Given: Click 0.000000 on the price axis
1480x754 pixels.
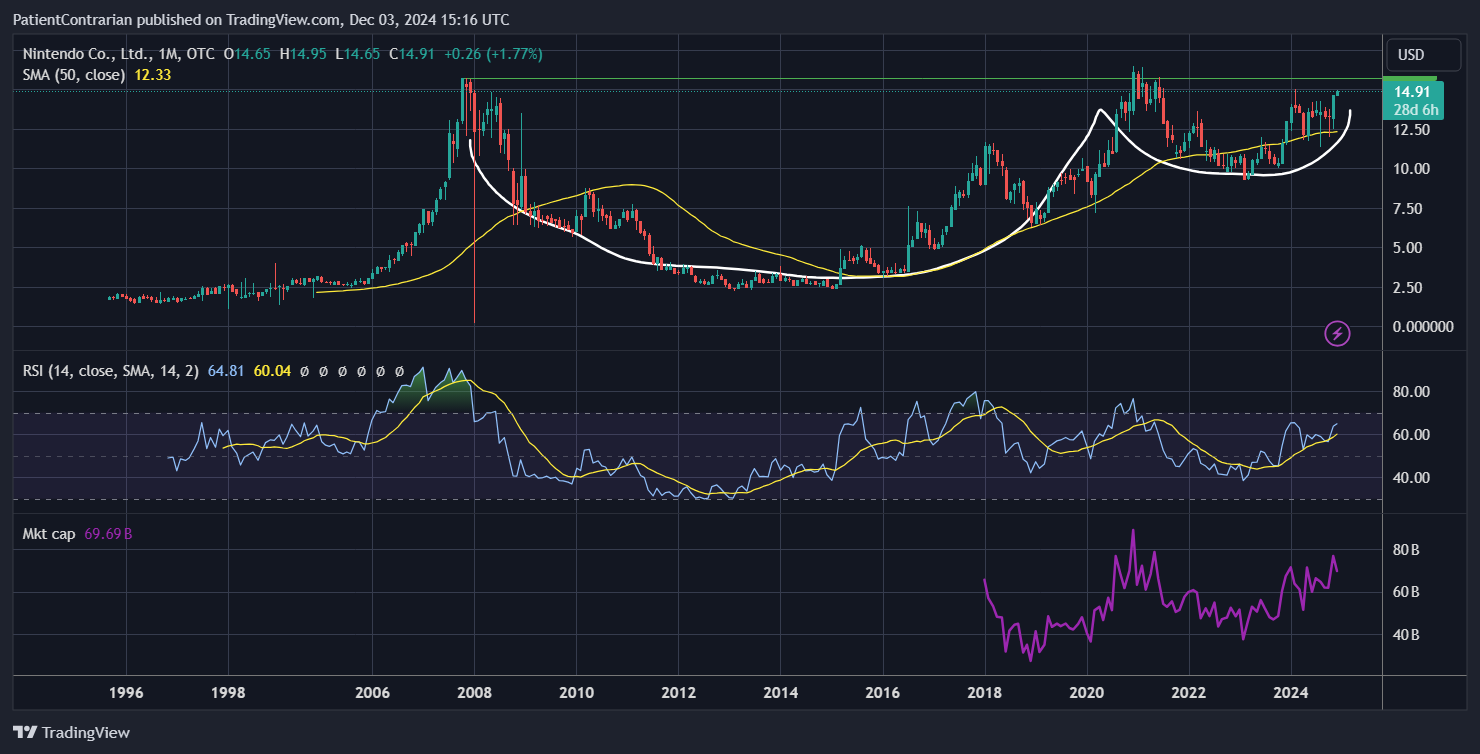Looking at the screenshot, I should (x=1425, y=327).
